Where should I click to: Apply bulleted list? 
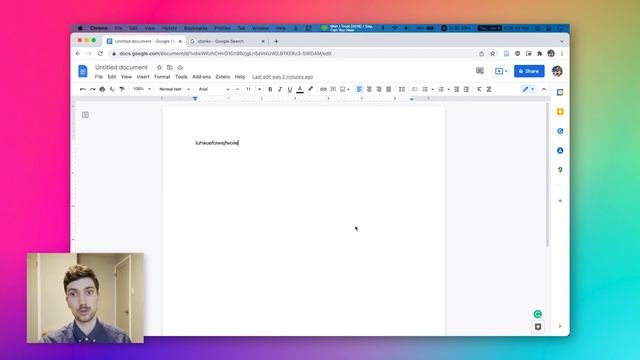(425, 89)
